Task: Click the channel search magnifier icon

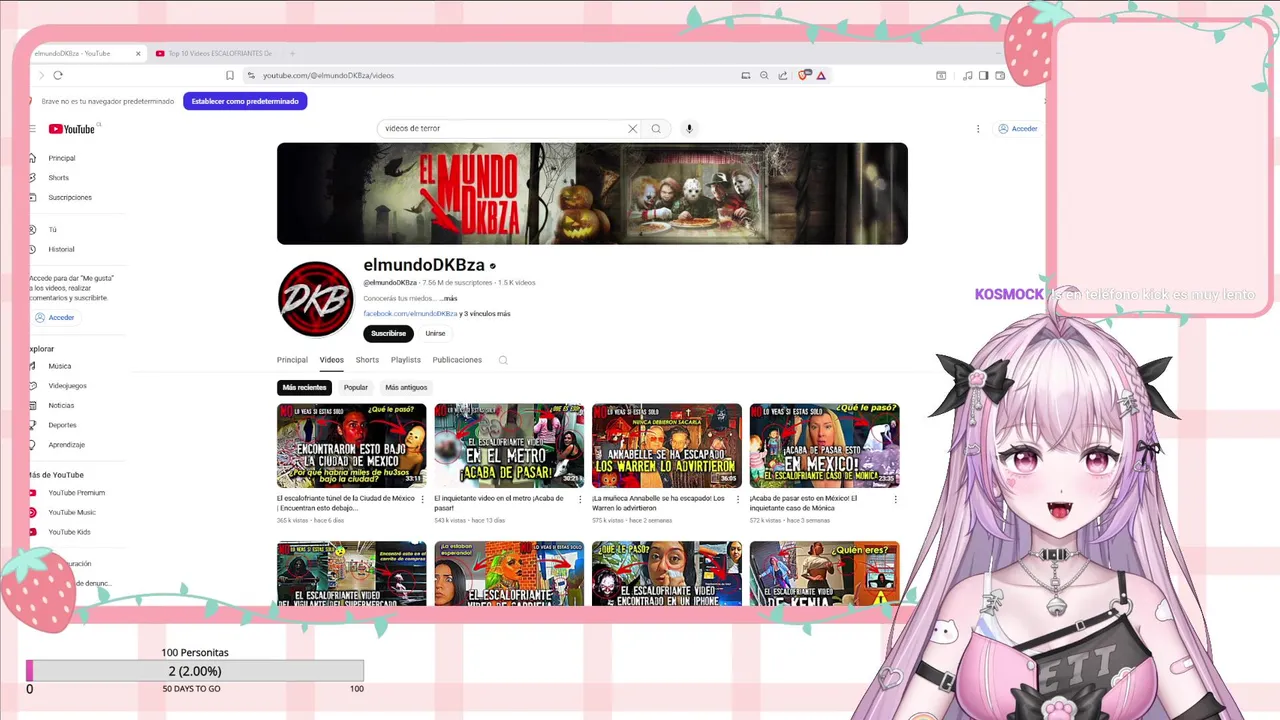Action: (503, 360)
